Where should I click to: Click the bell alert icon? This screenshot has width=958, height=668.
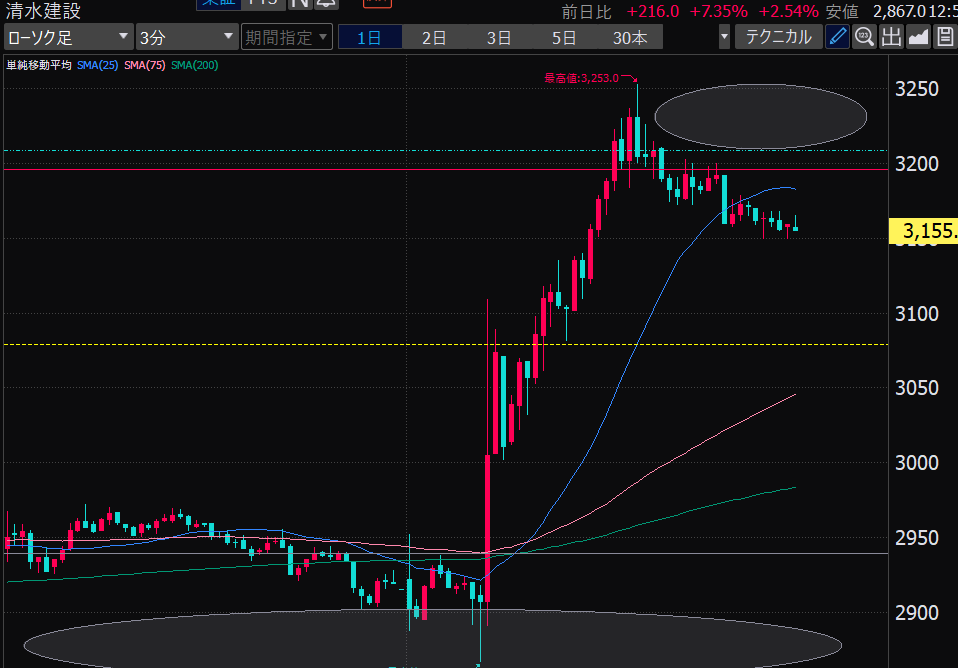(x=324, y=3)
